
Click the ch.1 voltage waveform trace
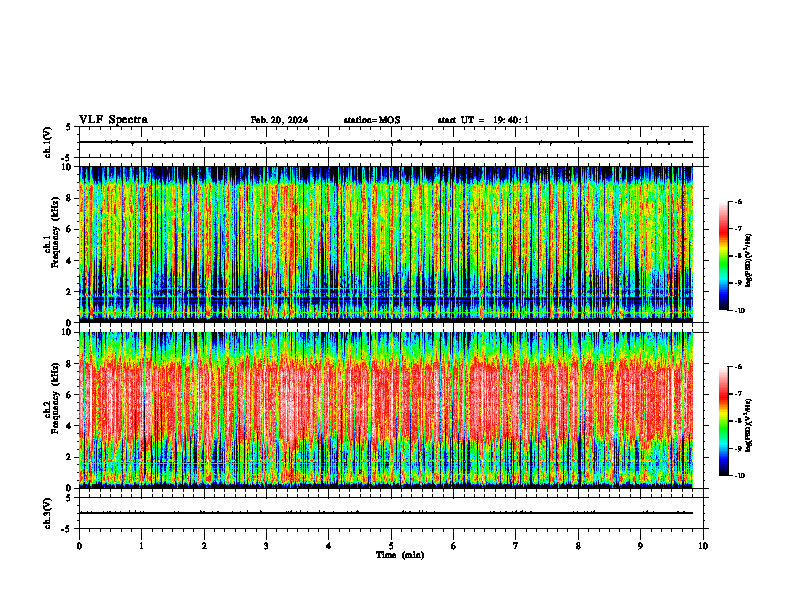pyautogui.click(x=386, y=142)
